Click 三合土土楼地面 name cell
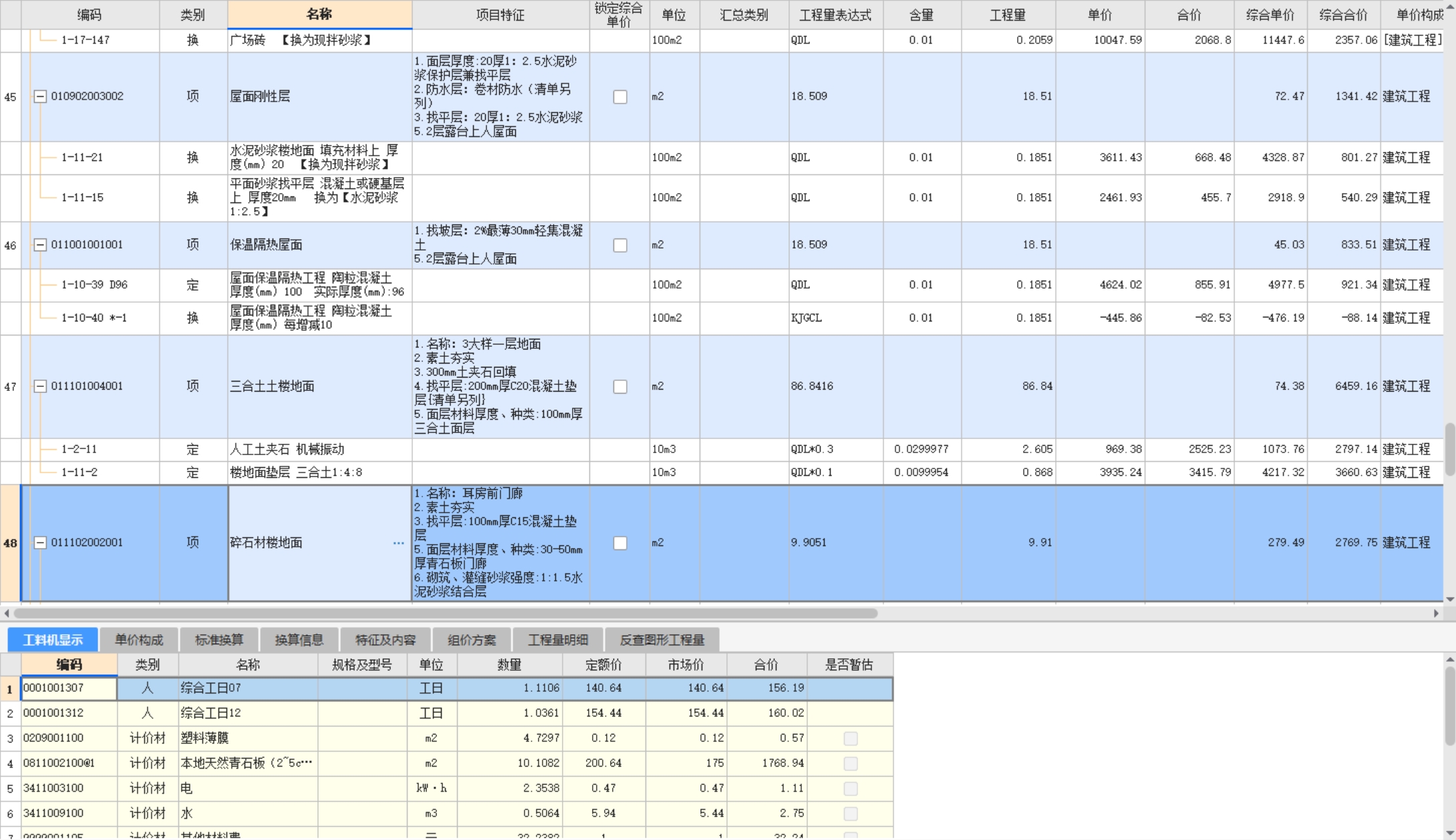 [x=319, y=386]
